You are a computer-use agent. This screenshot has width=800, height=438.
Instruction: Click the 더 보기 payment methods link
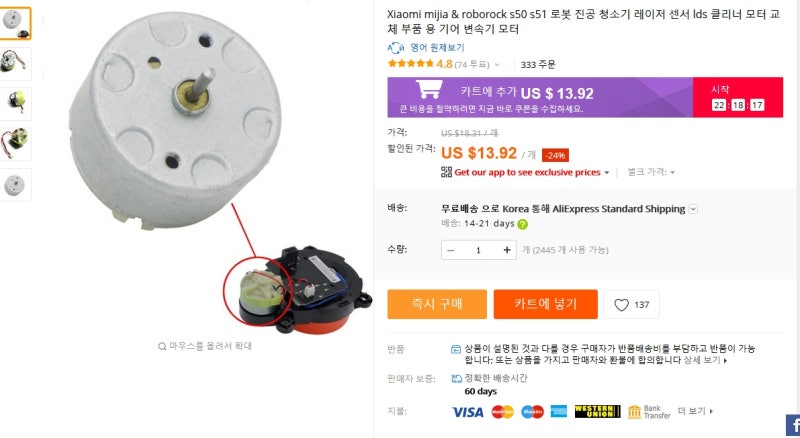(695, 411)
